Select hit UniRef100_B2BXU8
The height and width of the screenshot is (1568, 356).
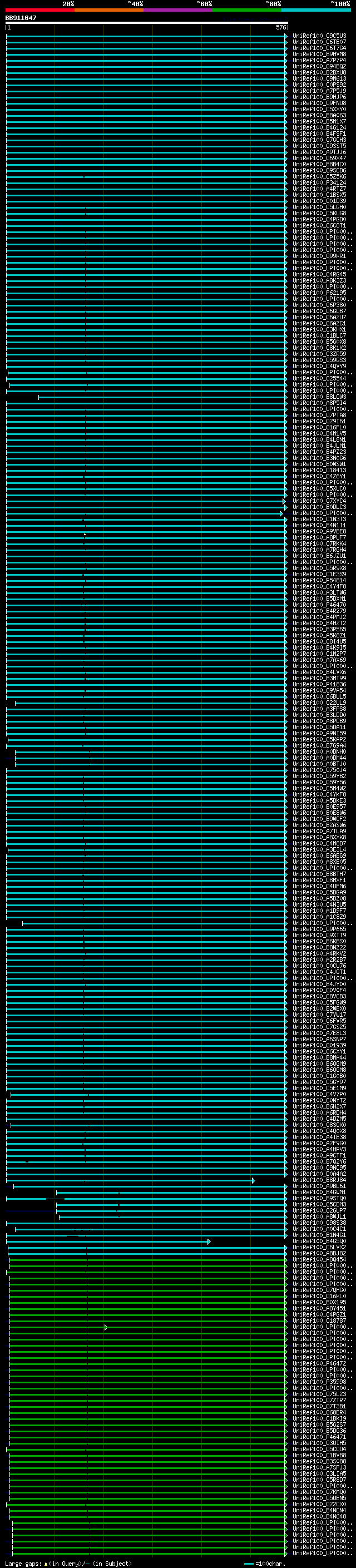coord(319,72)
